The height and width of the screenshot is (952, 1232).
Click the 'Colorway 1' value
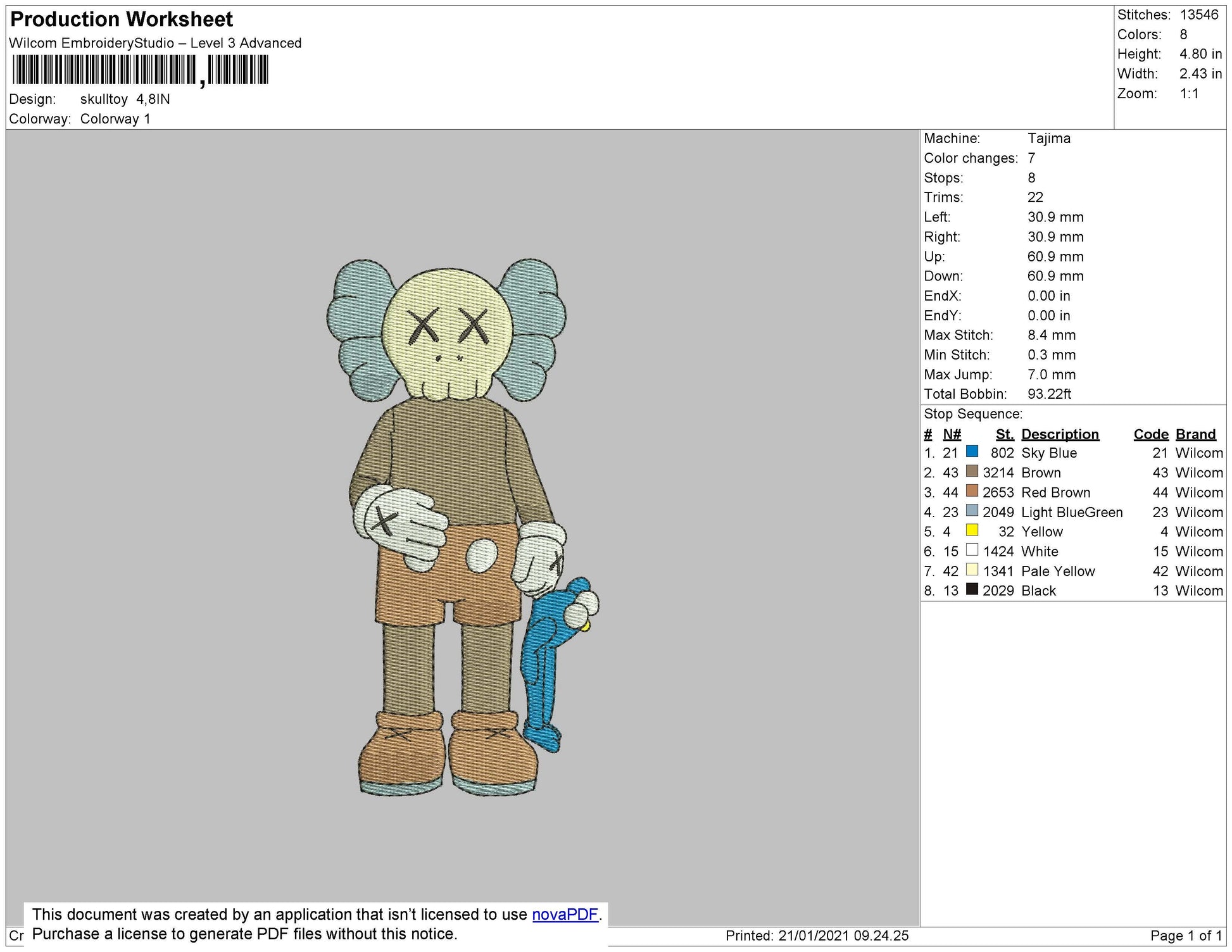[115, 119]
